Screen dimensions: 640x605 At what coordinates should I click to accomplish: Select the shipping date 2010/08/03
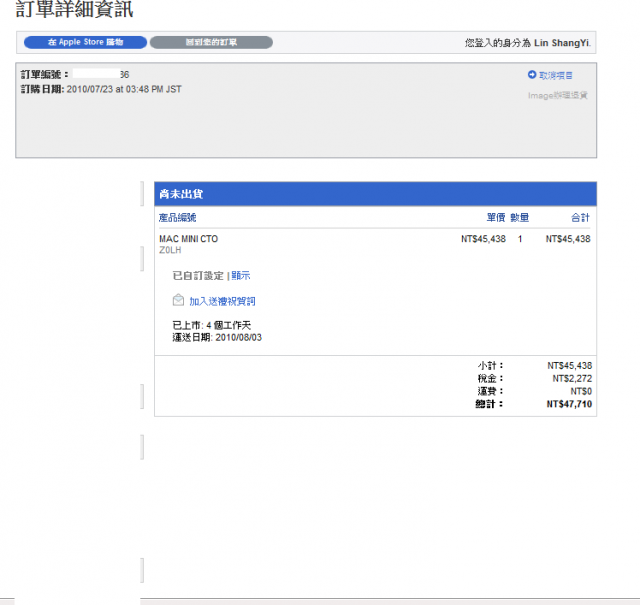pos(239,338)
